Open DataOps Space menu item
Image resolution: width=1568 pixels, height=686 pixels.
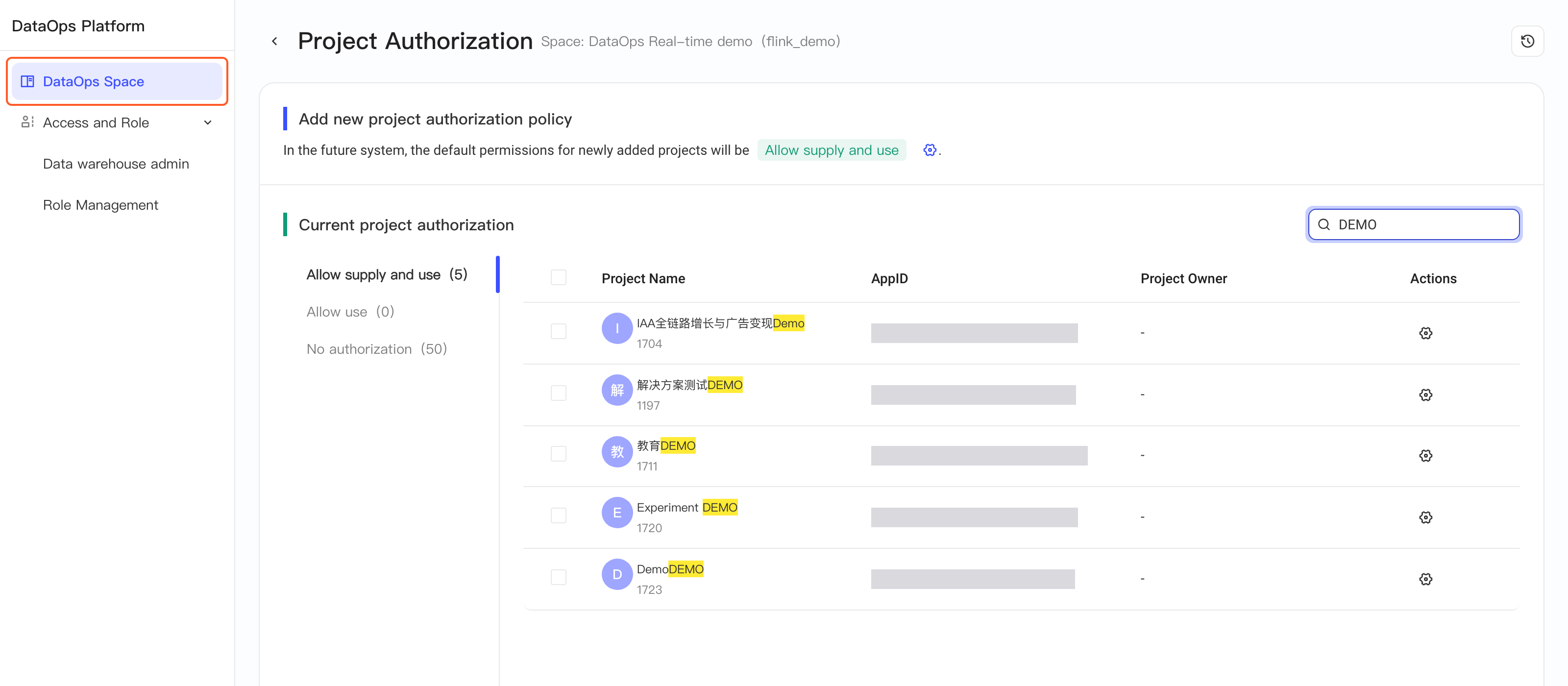pyautogui.click(x=117, y=81)
